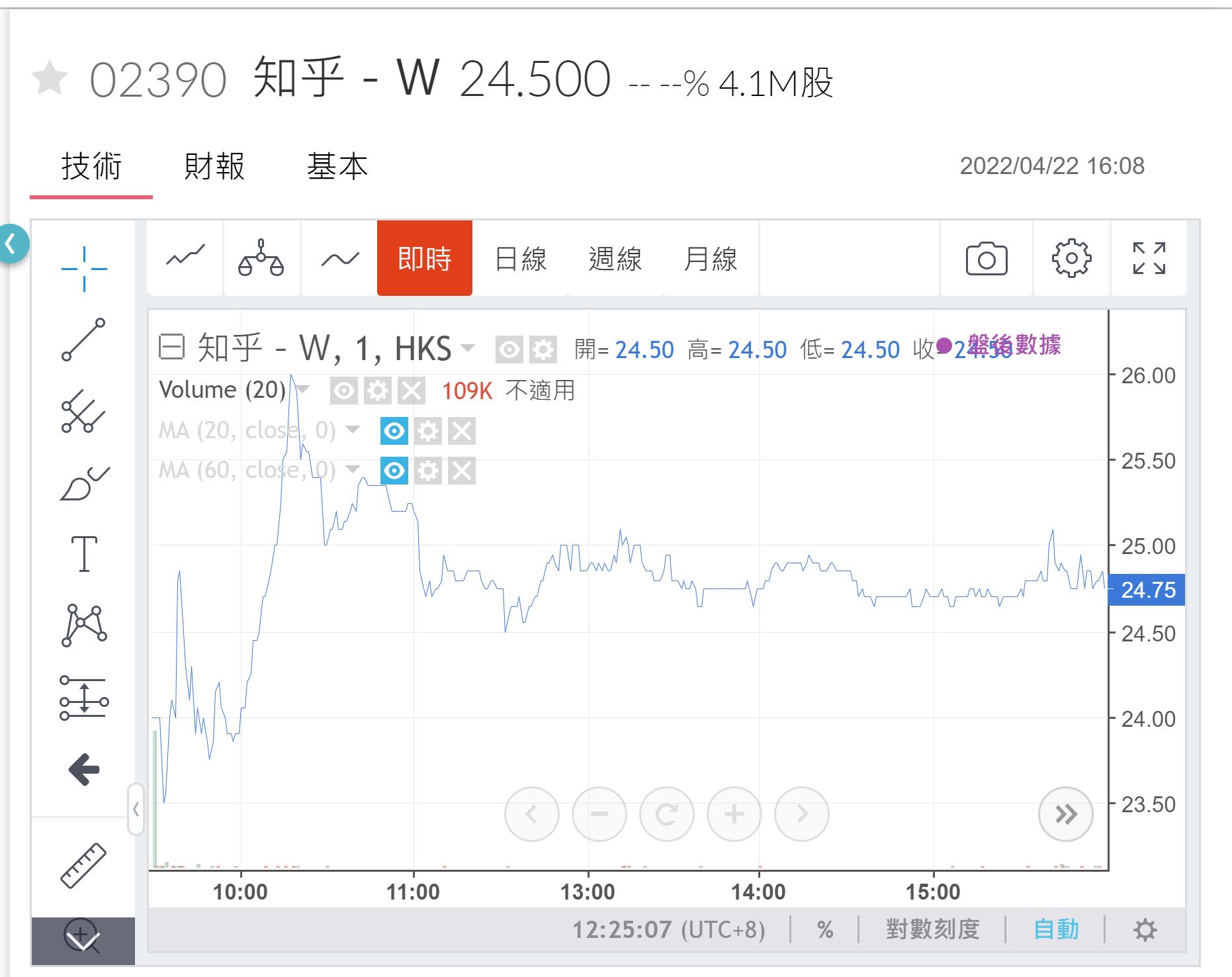The height and width of the screenshot is (977, 1232).
Task: Remove the MA (60) indicator with X
Action: tap(462, 471)
